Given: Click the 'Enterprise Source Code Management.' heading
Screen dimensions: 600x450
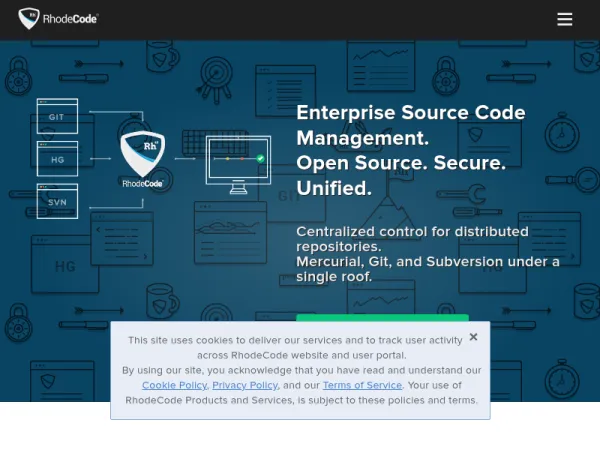Looking at the screenshot, I should (411, 125).
